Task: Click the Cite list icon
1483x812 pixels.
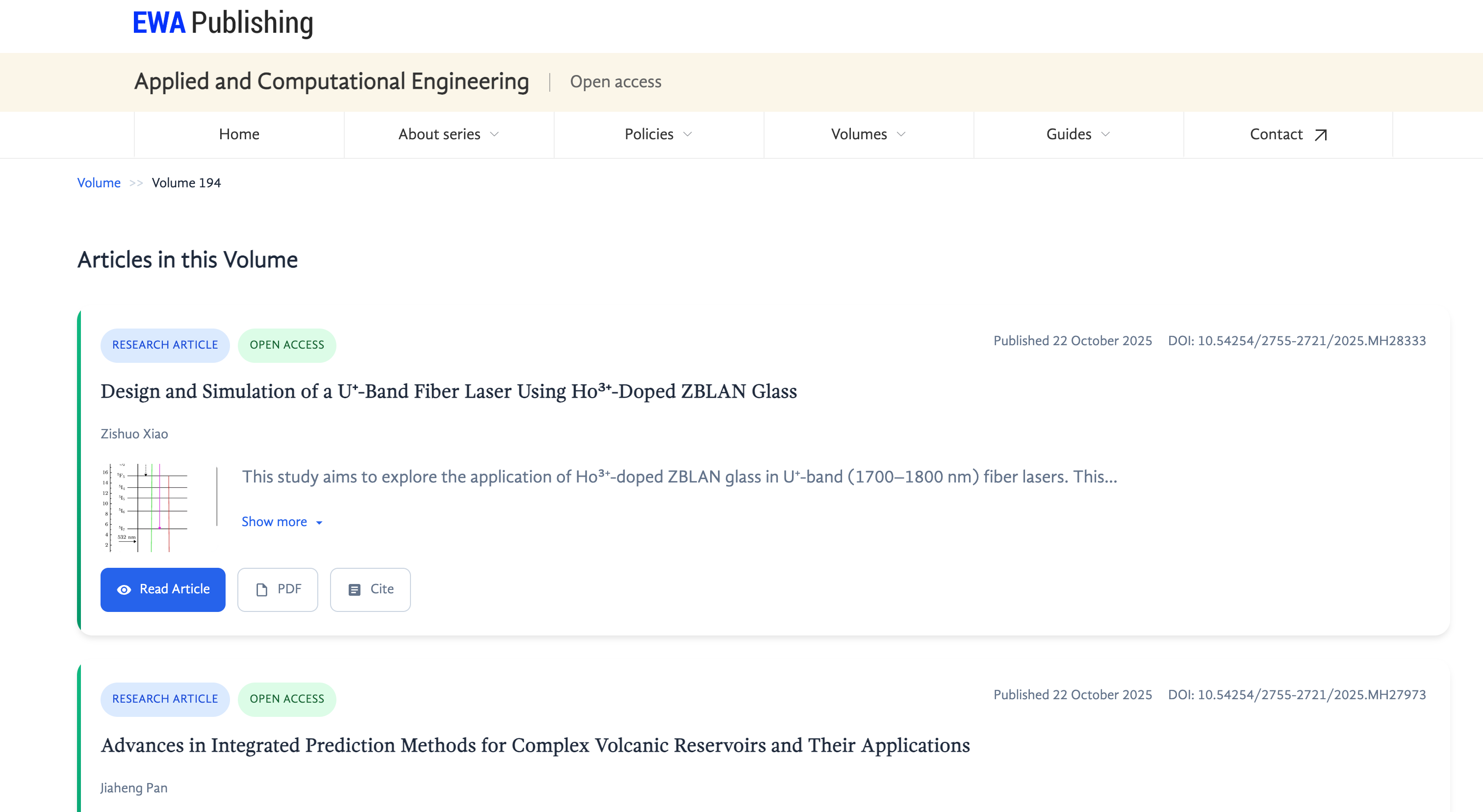Action: click(x=355, y=589)
